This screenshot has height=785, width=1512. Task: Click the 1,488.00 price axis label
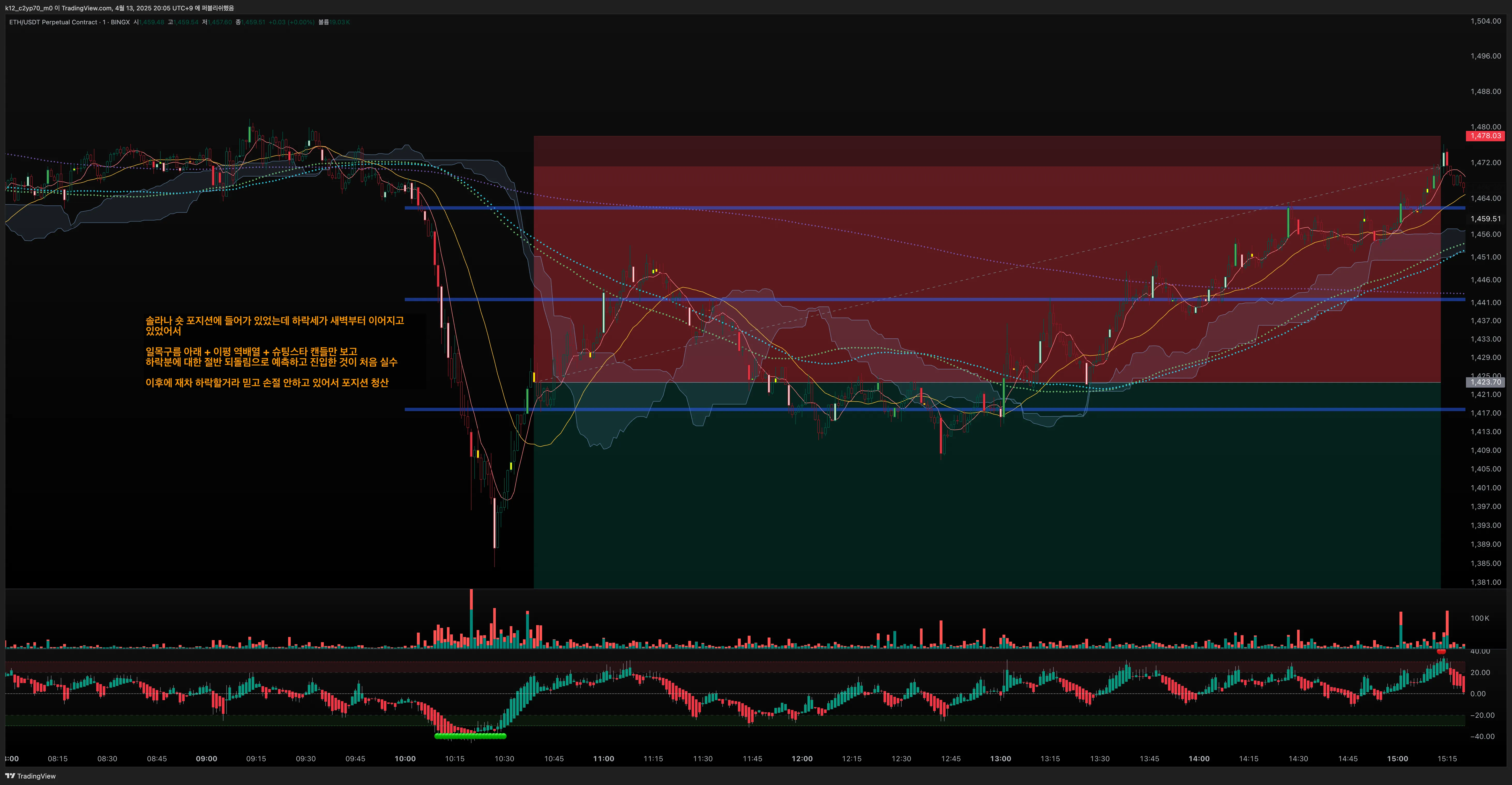[1485, 92]
